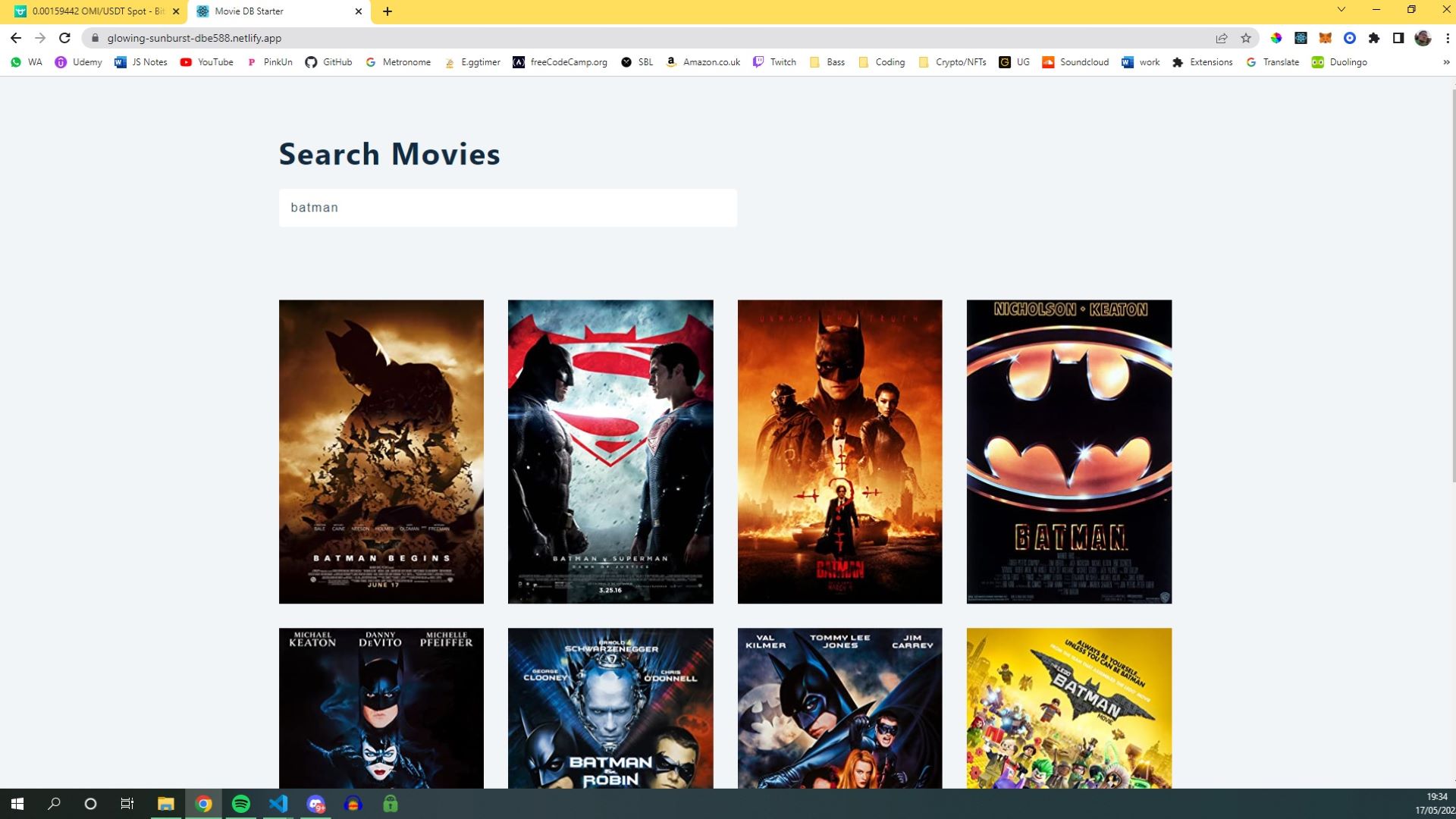The image size is (1456, 819).
Task: Open the Extensions bookmark
Action: pyautogui.click(x=1203, y=62)
